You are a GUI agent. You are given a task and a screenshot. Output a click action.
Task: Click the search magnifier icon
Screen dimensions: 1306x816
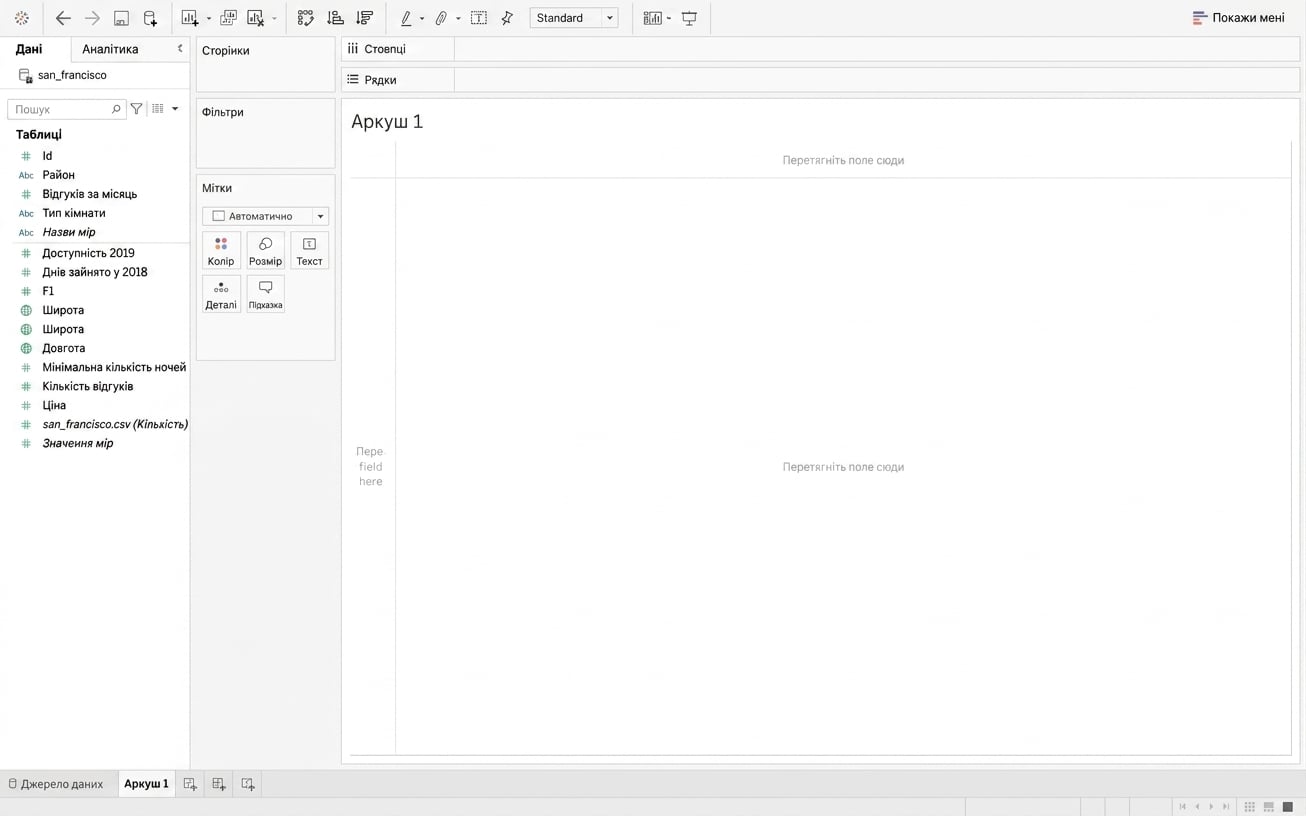[x=116, y=109]
